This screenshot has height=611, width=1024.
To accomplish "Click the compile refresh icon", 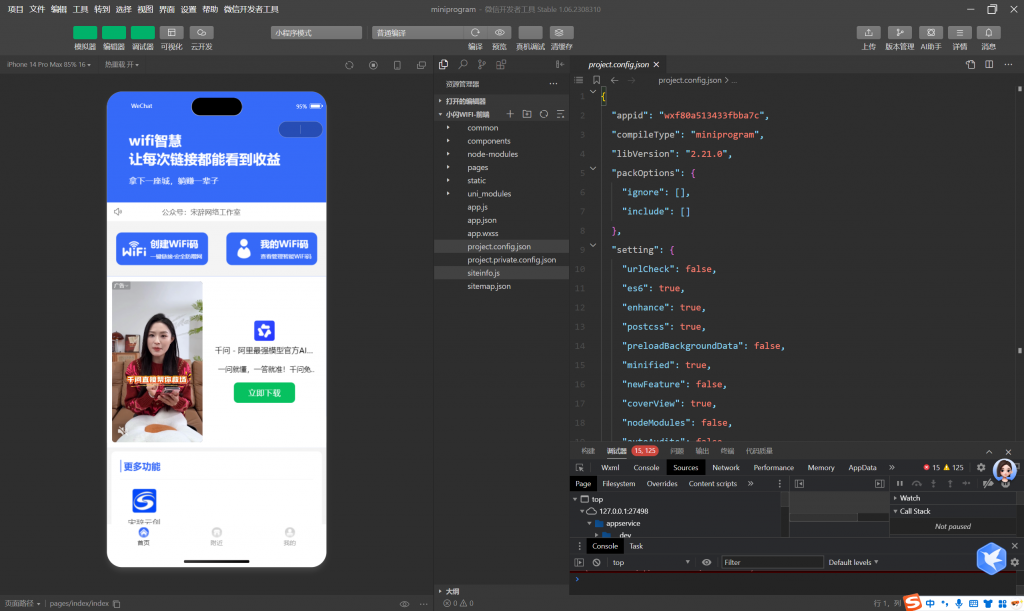I will [475, 33].
